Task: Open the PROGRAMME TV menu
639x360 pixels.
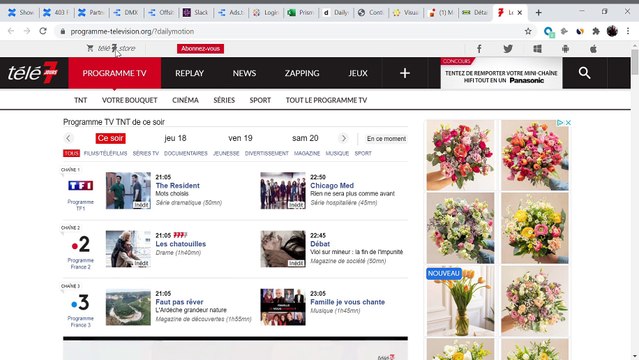Action: coord(115,73)
